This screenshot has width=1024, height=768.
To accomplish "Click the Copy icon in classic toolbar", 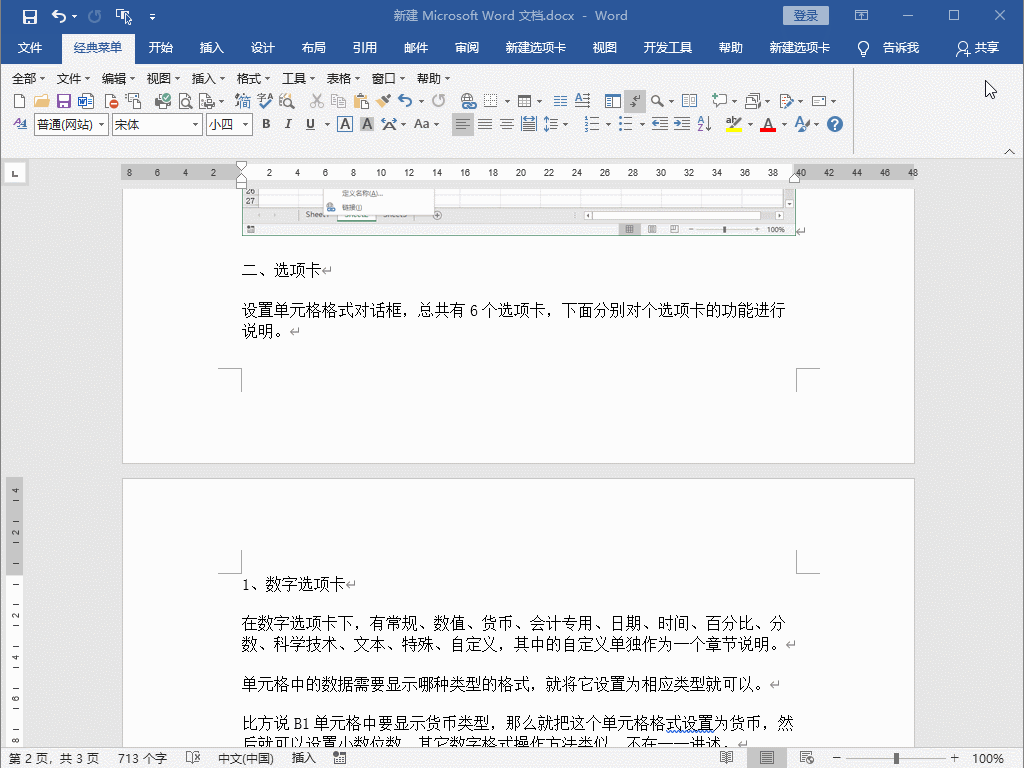I will point(338,101).
